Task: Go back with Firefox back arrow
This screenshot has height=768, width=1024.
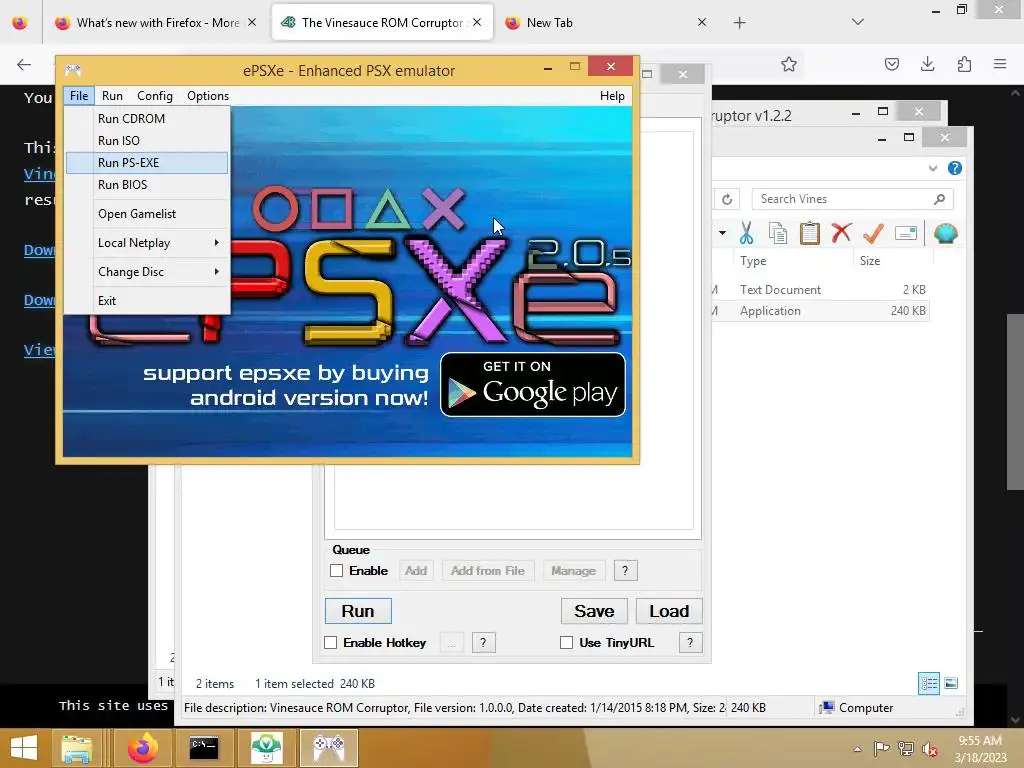Action: click(24, 64)
